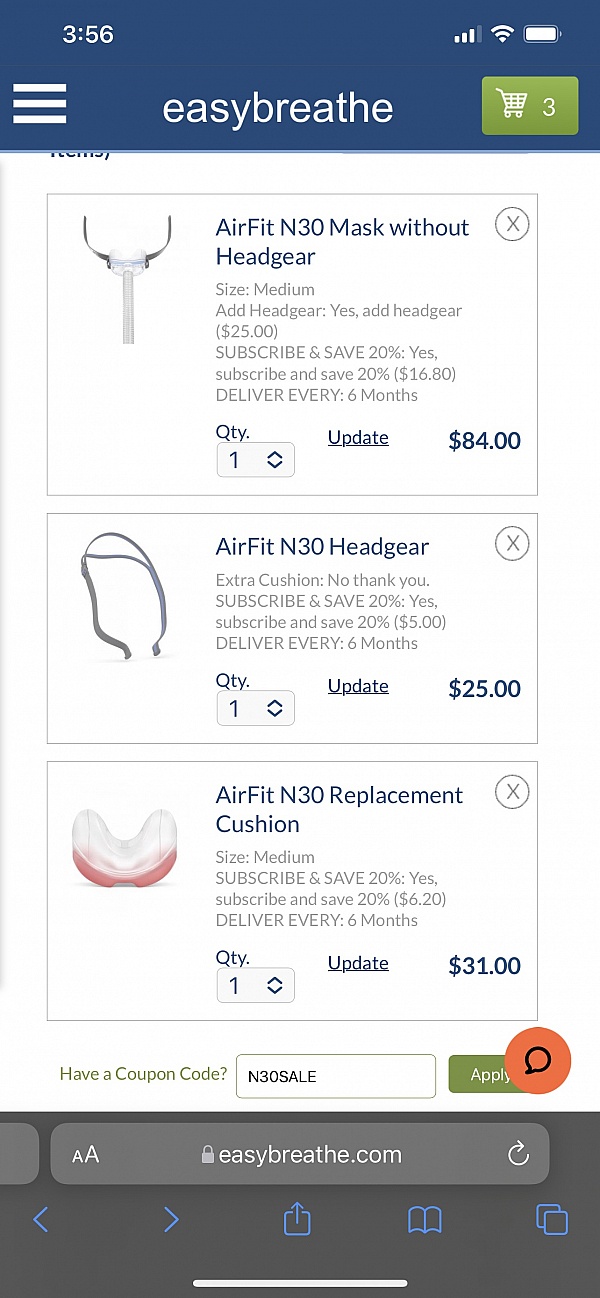600x1298 pixels.
Task: Click Update link for AirFit N30 Mask
Action: [358, 438]
